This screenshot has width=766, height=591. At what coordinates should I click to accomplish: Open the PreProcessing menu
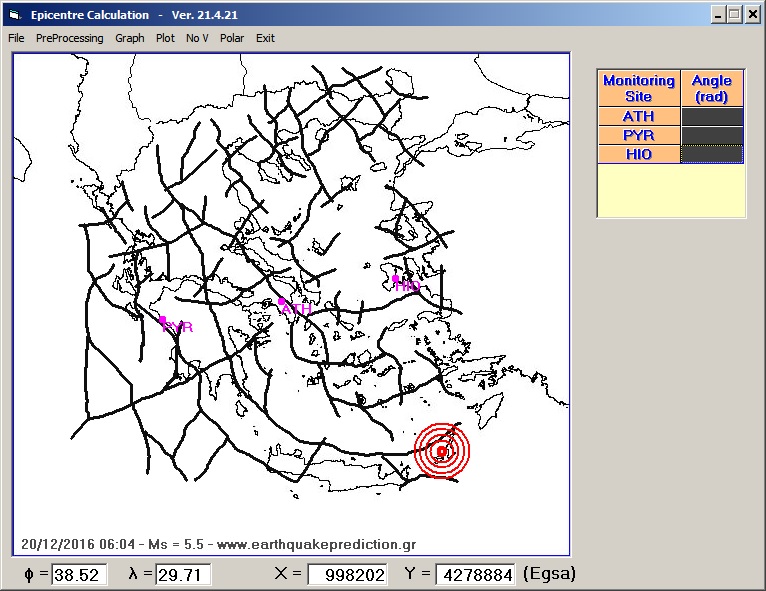(x=69, y=38)
